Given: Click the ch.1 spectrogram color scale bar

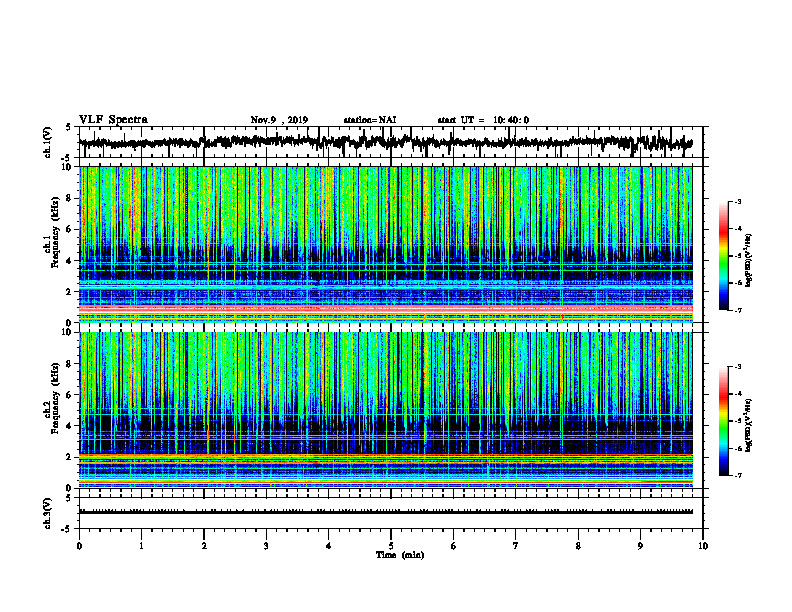Looking at the screenshot, I should click(723, 256).
